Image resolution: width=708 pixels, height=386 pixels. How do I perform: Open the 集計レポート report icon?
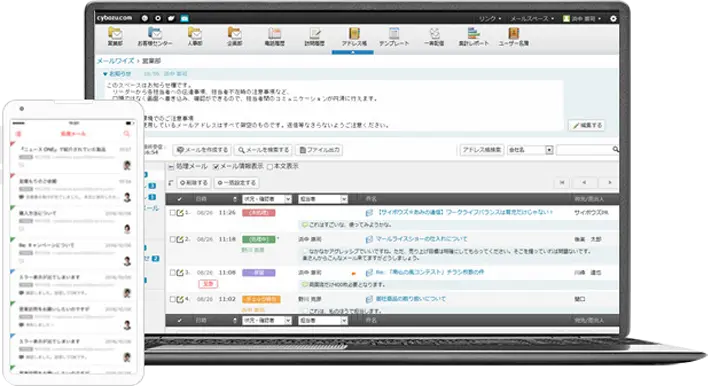click(x=474, y=37)
